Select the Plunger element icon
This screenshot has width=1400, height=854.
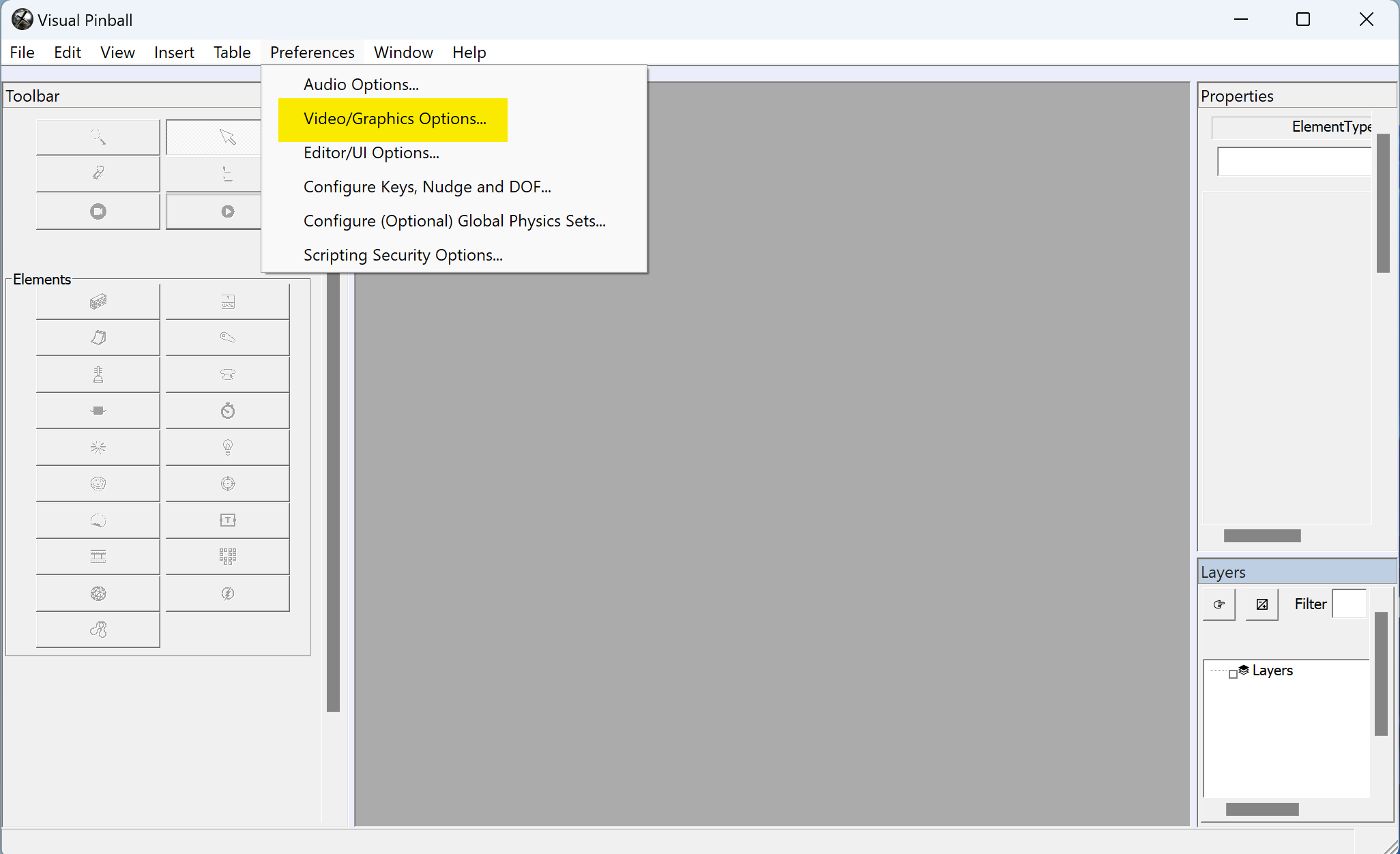pyautogui.click(x=98, y=374)
